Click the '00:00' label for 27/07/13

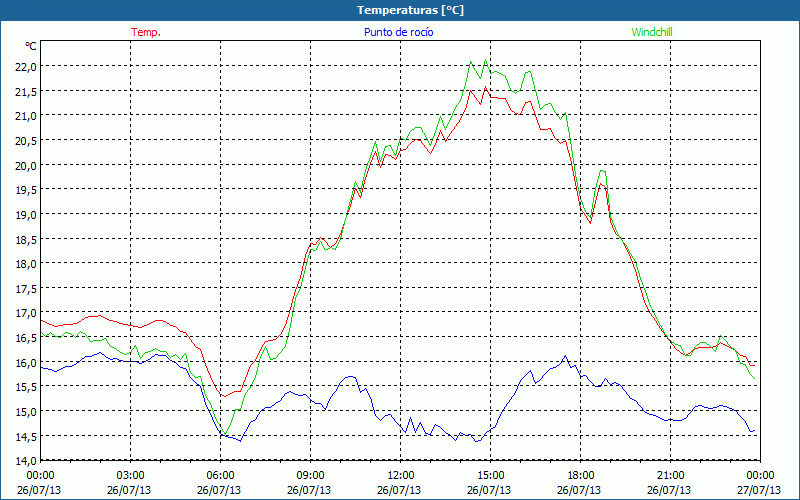pos(761,475)
